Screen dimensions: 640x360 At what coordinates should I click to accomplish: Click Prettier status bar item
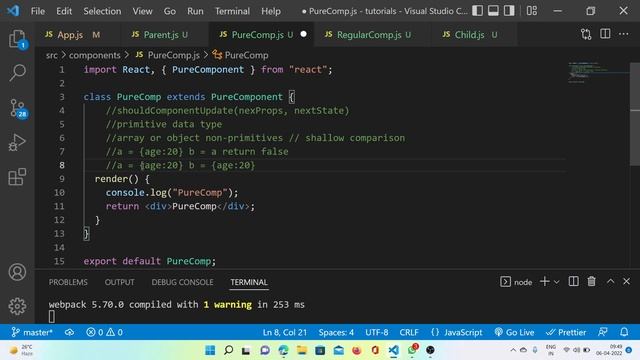click(566, 332)
